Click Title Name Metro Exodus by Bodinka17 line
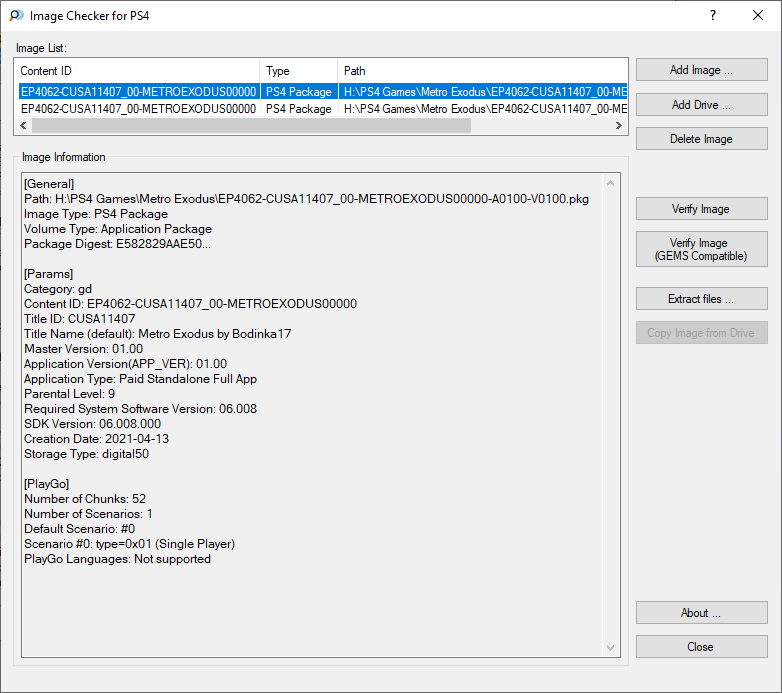 [x=158, y=334]
